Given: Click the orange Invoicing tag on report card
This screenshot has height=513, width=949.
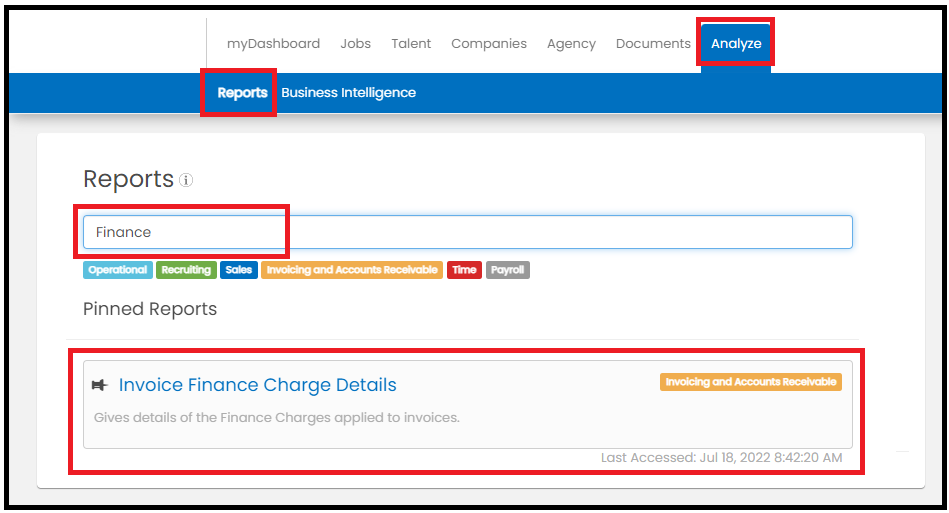Looking at the screenshot, I should (x=750, y=382).
